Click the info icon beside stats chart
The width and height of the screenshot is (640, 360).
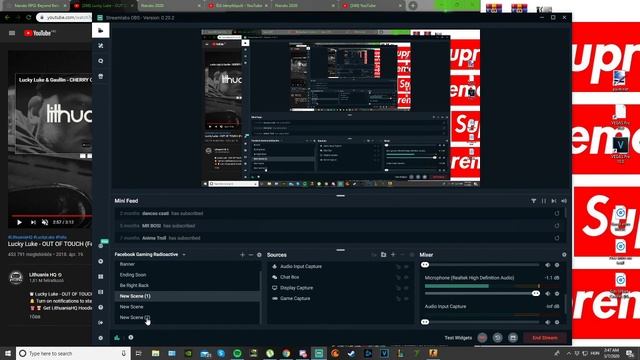(x=131, y=338)
